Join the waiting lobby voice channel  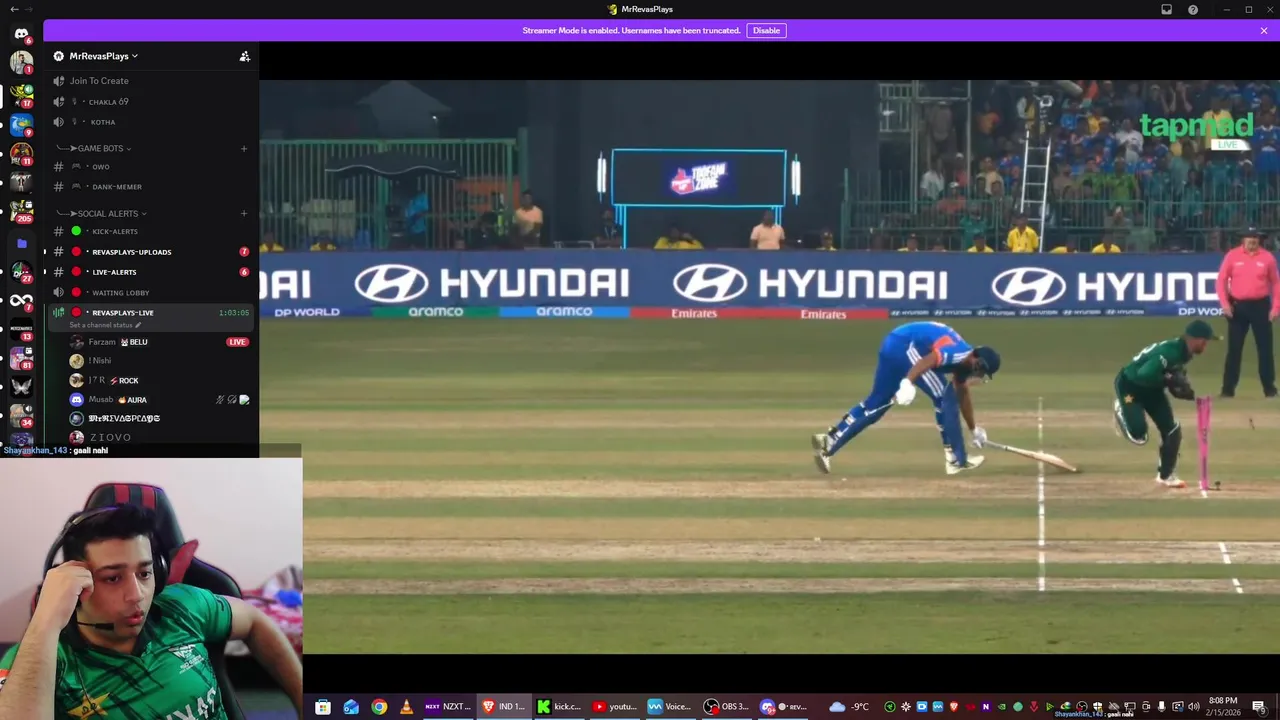click(x=150, y=293)
